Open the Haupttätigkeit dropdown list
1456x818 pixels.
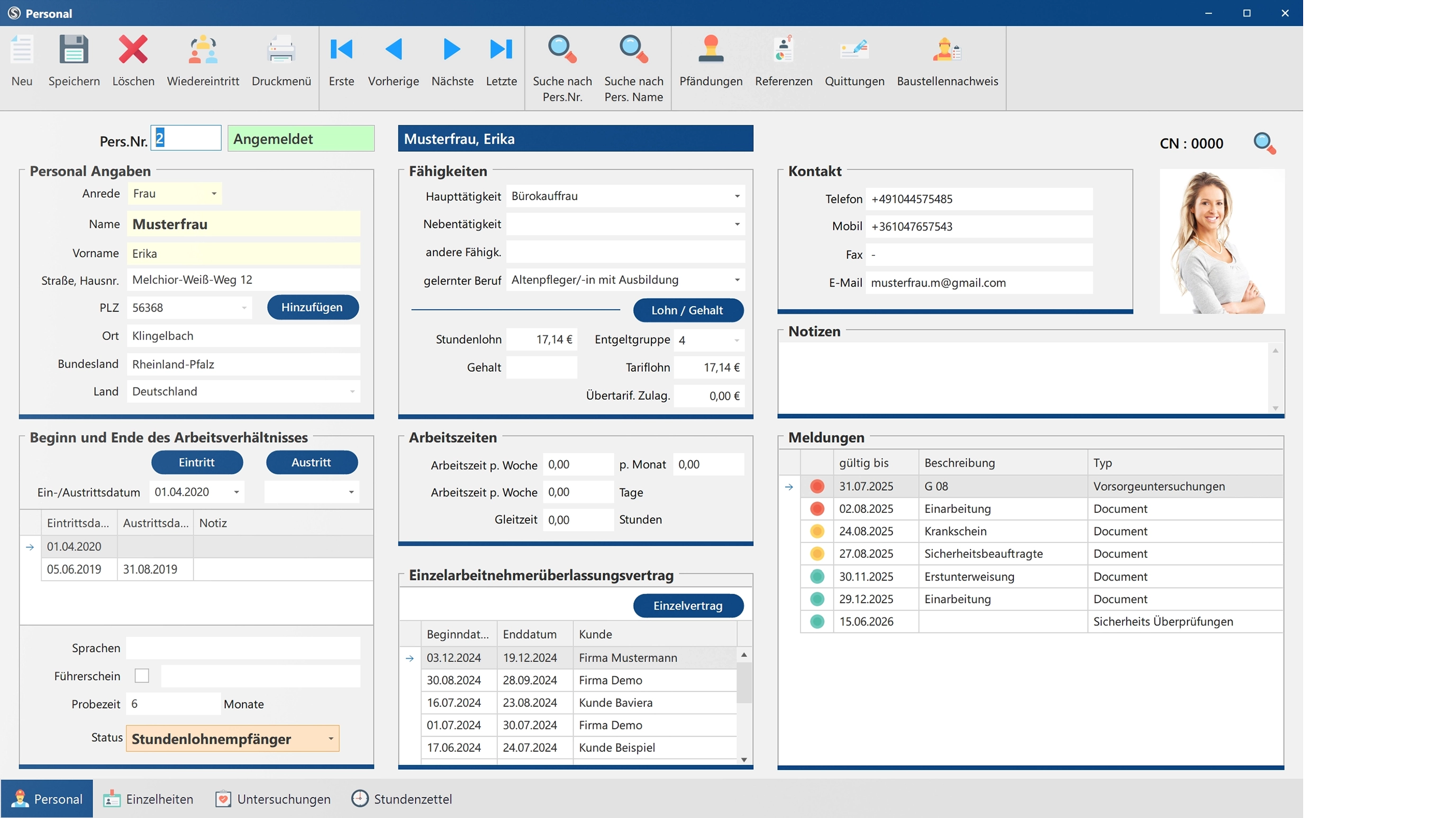737,196
